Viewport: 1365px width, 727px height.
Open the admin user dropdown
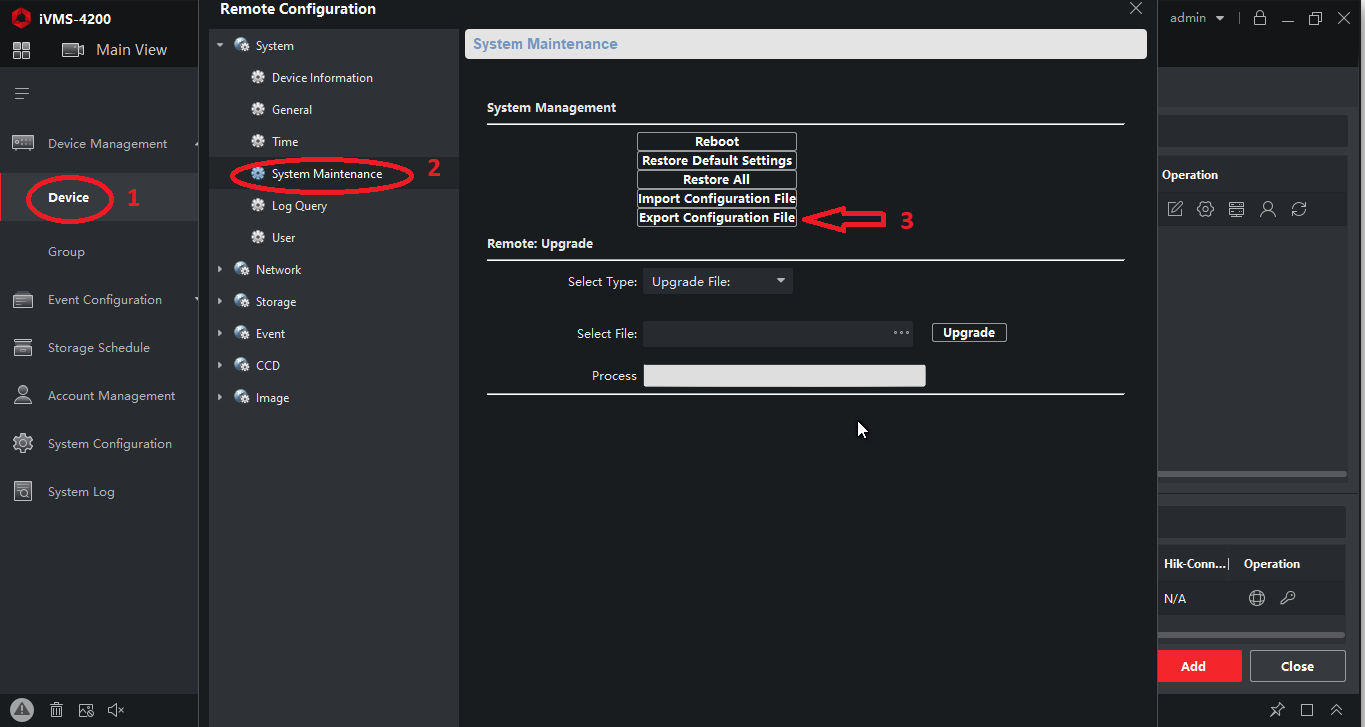[1197, 18]
